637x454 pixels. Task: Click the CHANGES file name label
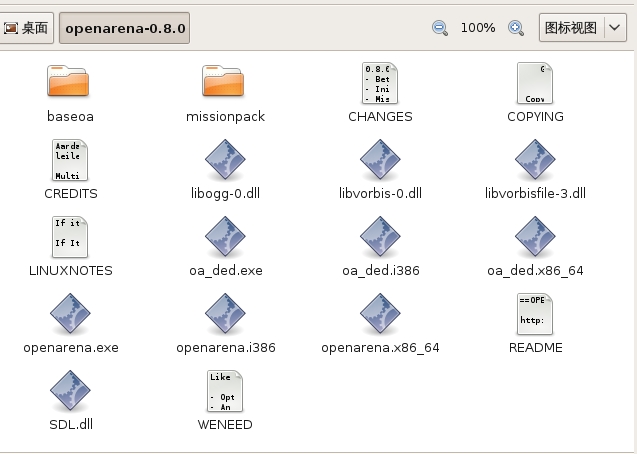click(x=380, y=117)
